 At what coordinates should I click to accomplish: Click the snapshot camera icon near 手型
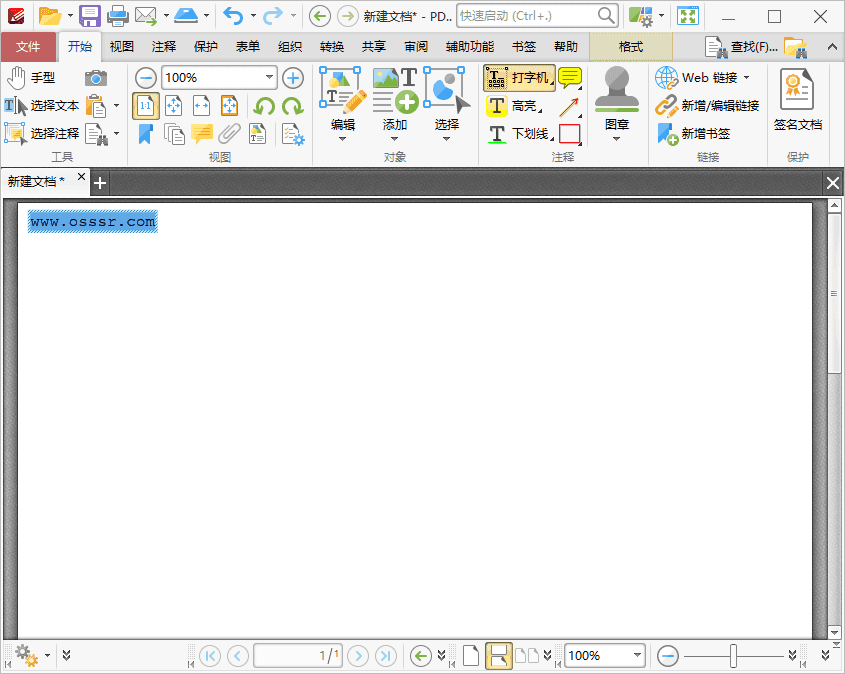click(95, 77)
